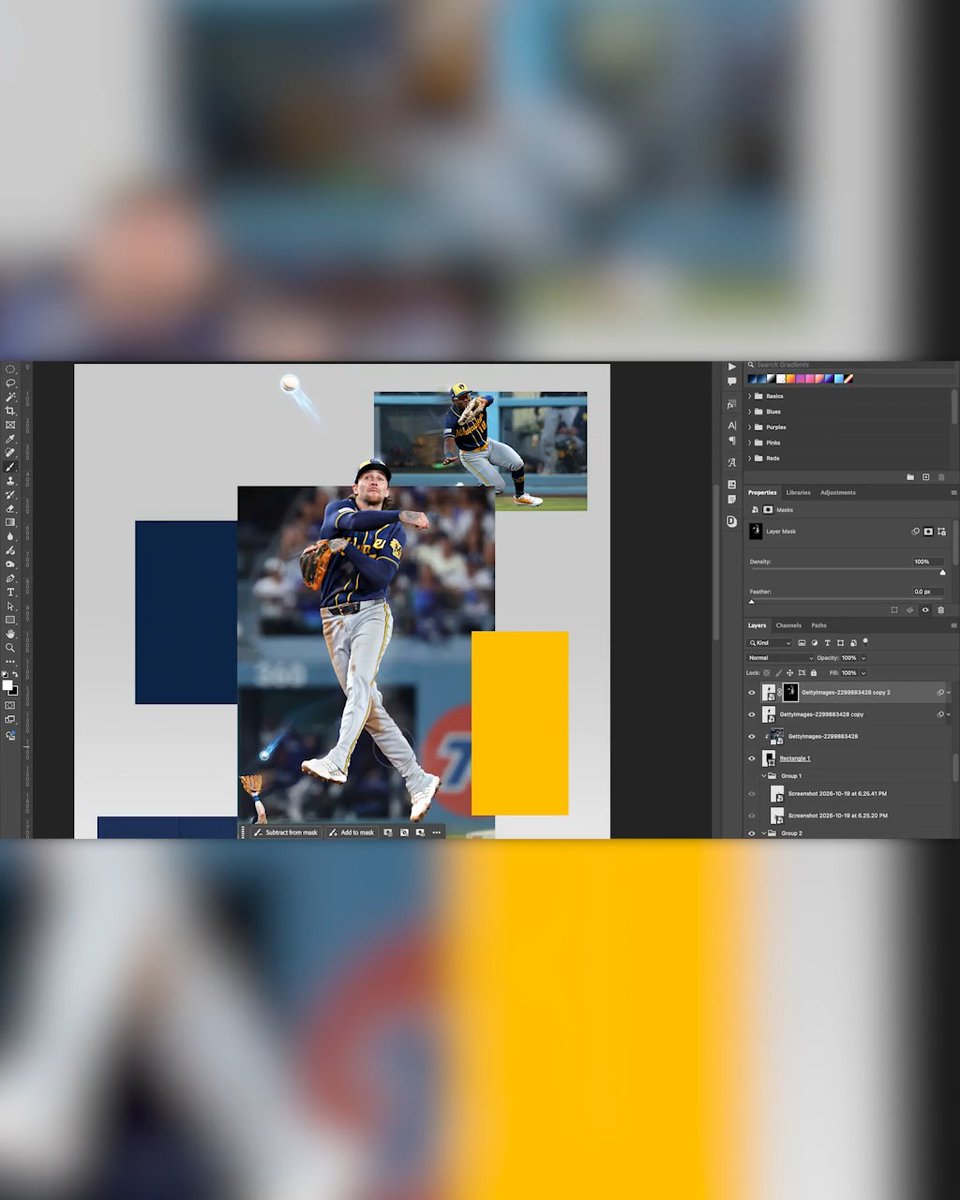960x1200 pixels.
Task: Hide the Group 2 layer group
Action: [x=752, y=832]
